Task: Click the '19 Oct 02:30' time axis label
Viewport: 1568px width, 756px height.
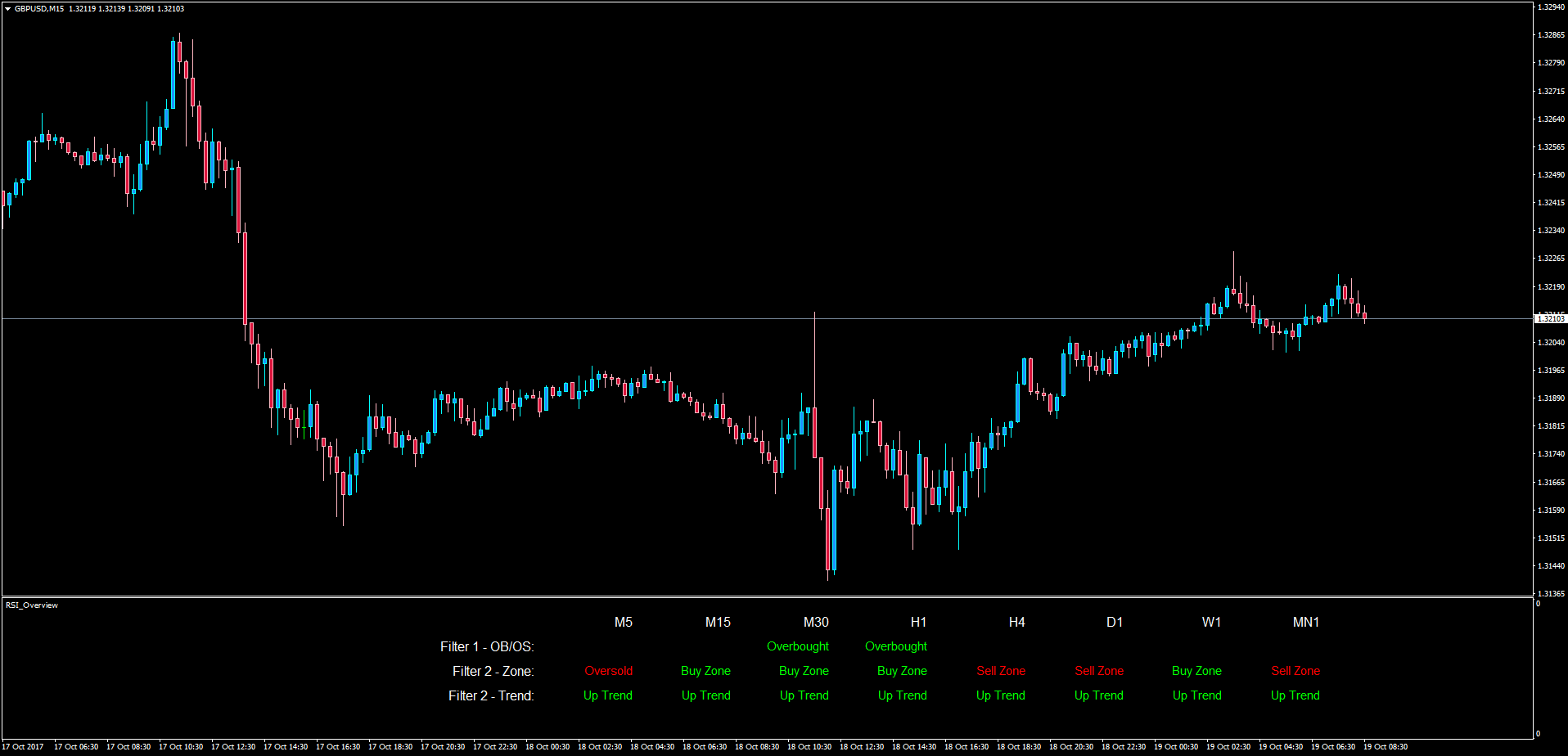Action: (1228, 747)
